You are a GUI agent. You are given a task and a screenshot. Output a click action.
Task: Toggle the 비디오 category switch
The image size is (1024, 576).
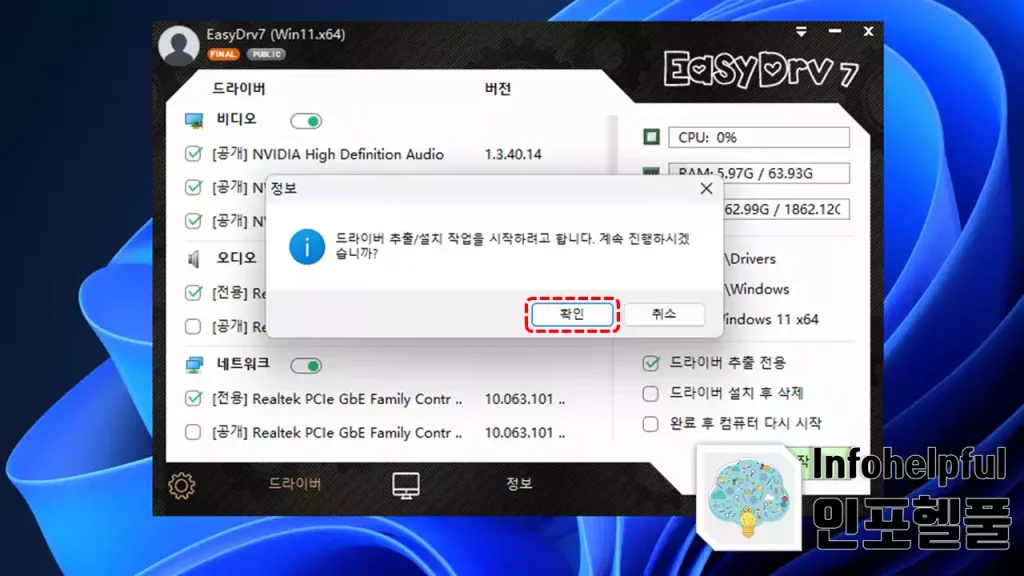306,121
